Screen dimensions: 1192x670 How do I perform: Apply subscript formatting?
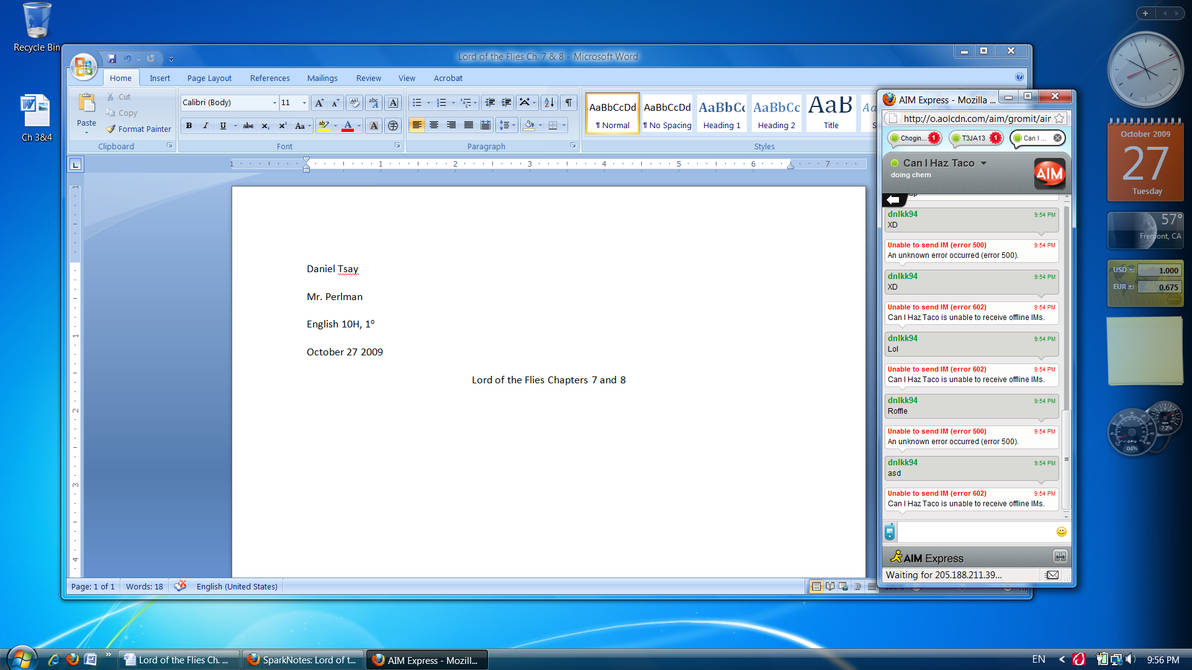pyautogui.click(x=265, y=125)
